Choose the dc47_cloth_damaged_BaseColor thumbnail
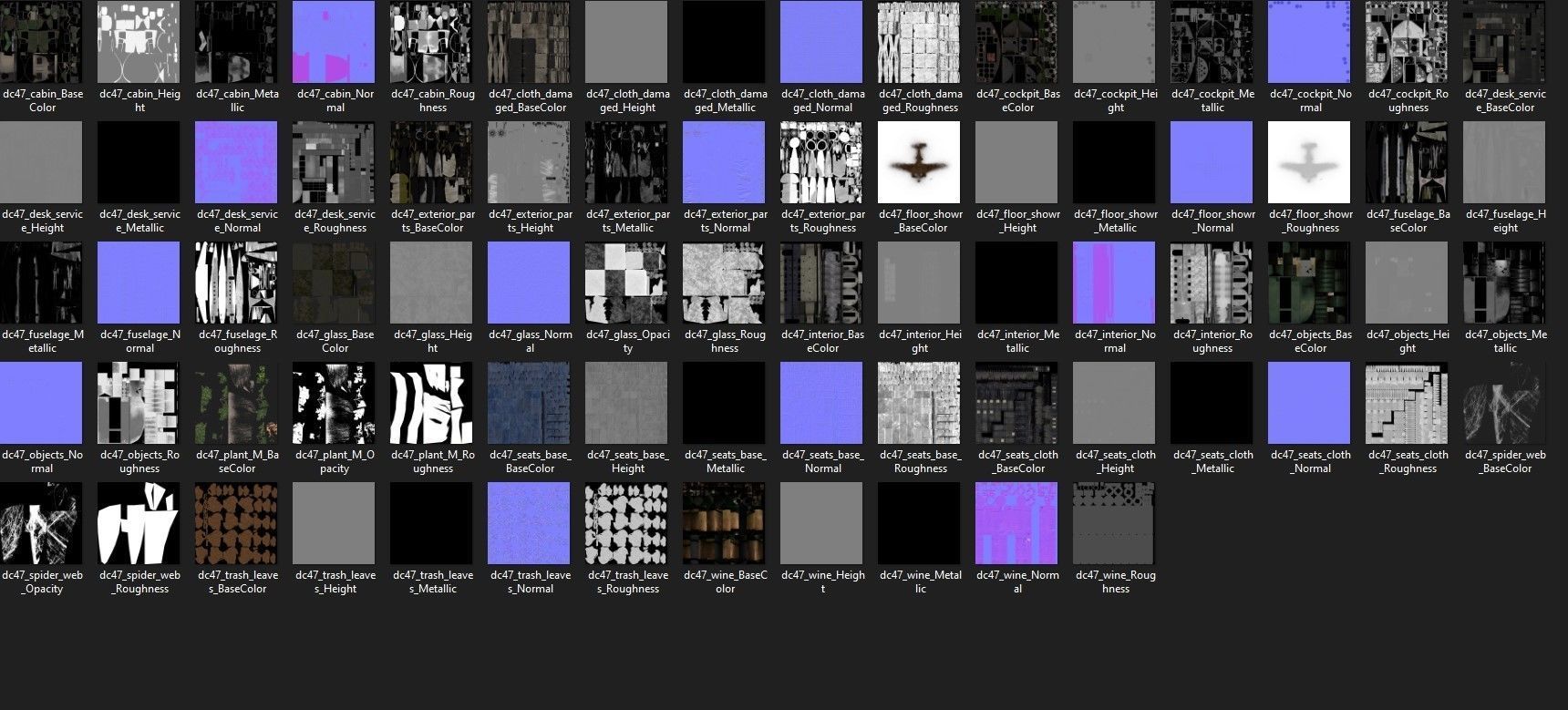The width and height of the screenshot is (1568, 710). 530,42
